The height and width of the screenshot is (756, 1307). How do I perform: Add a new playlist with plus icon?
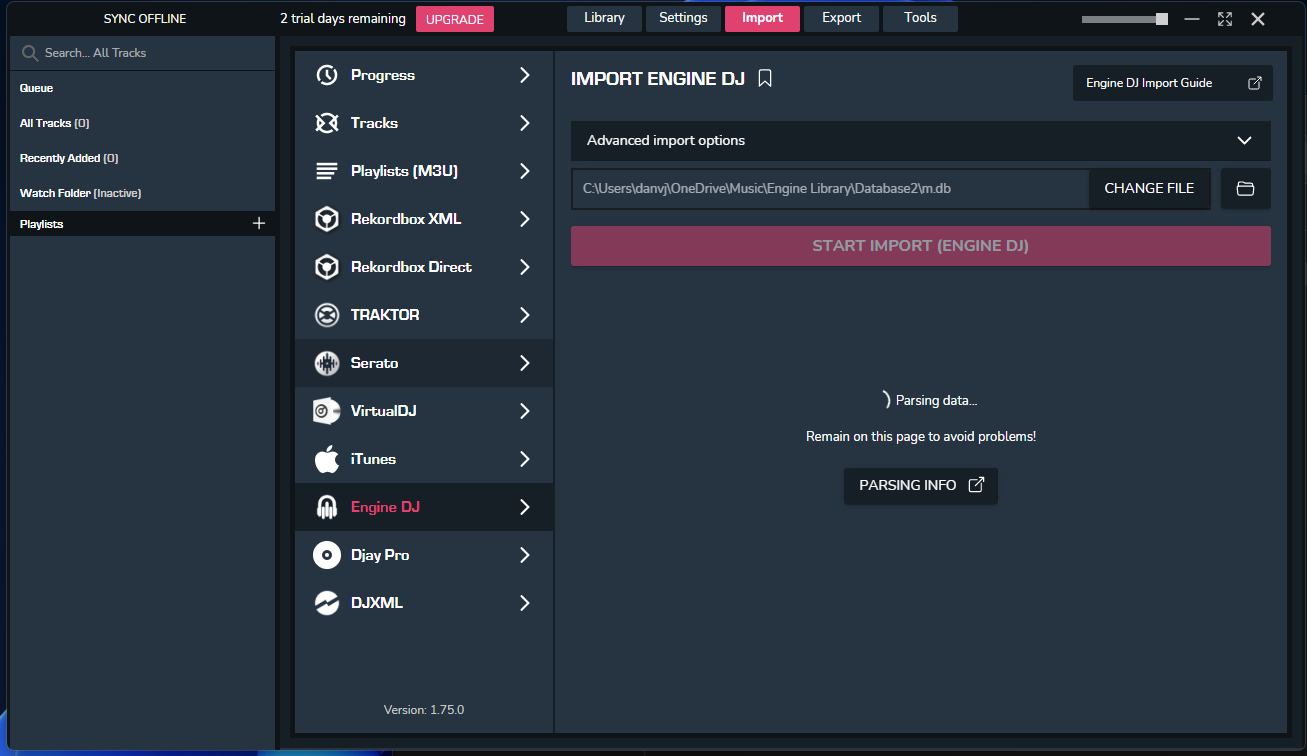click(258, 224)
